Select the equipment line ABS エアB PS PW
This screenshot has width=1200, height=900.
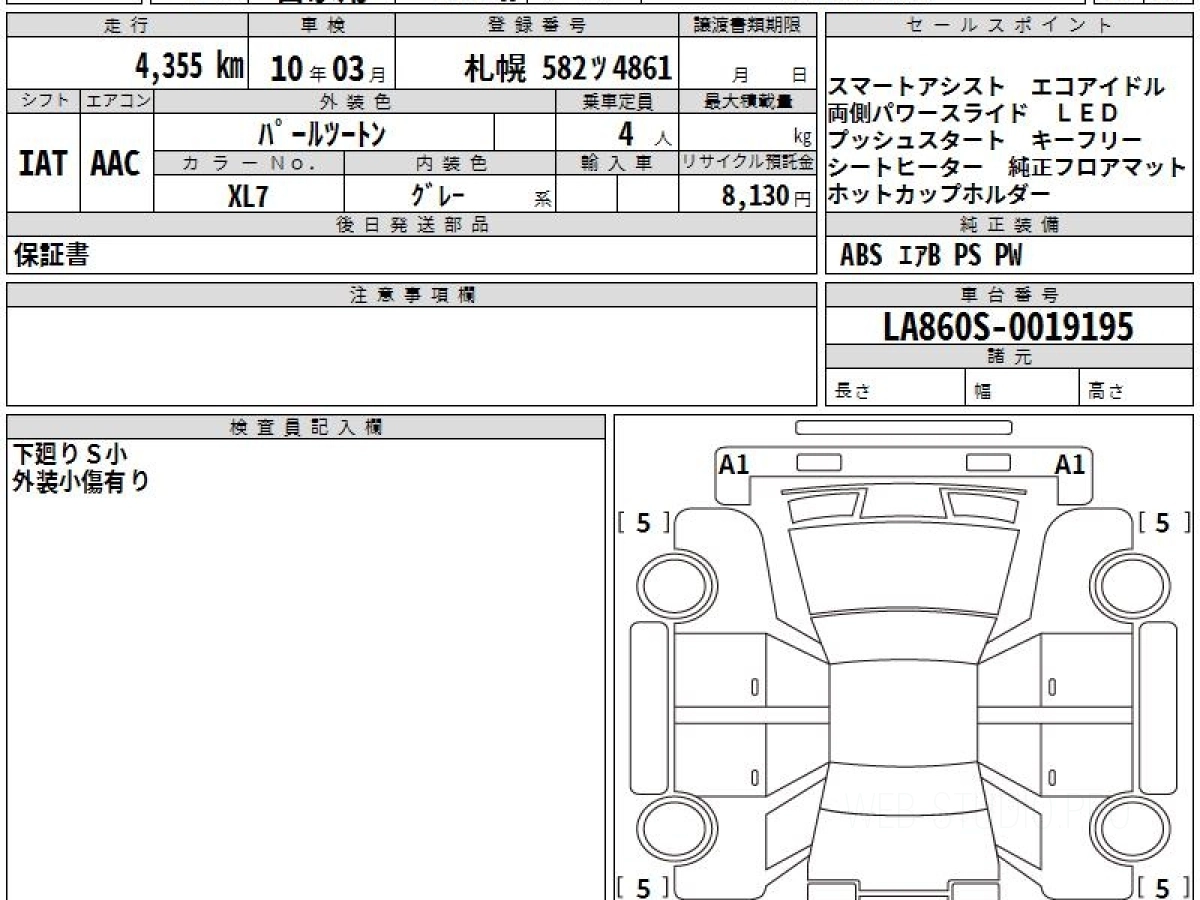pos(931,257)
